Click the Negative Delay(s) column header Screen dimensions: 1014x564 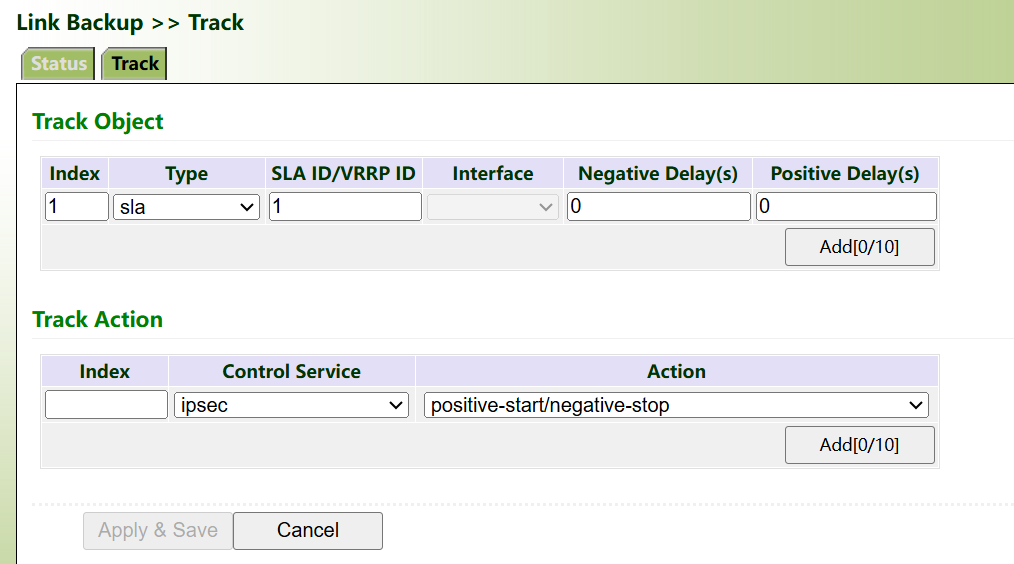point(658,173)
